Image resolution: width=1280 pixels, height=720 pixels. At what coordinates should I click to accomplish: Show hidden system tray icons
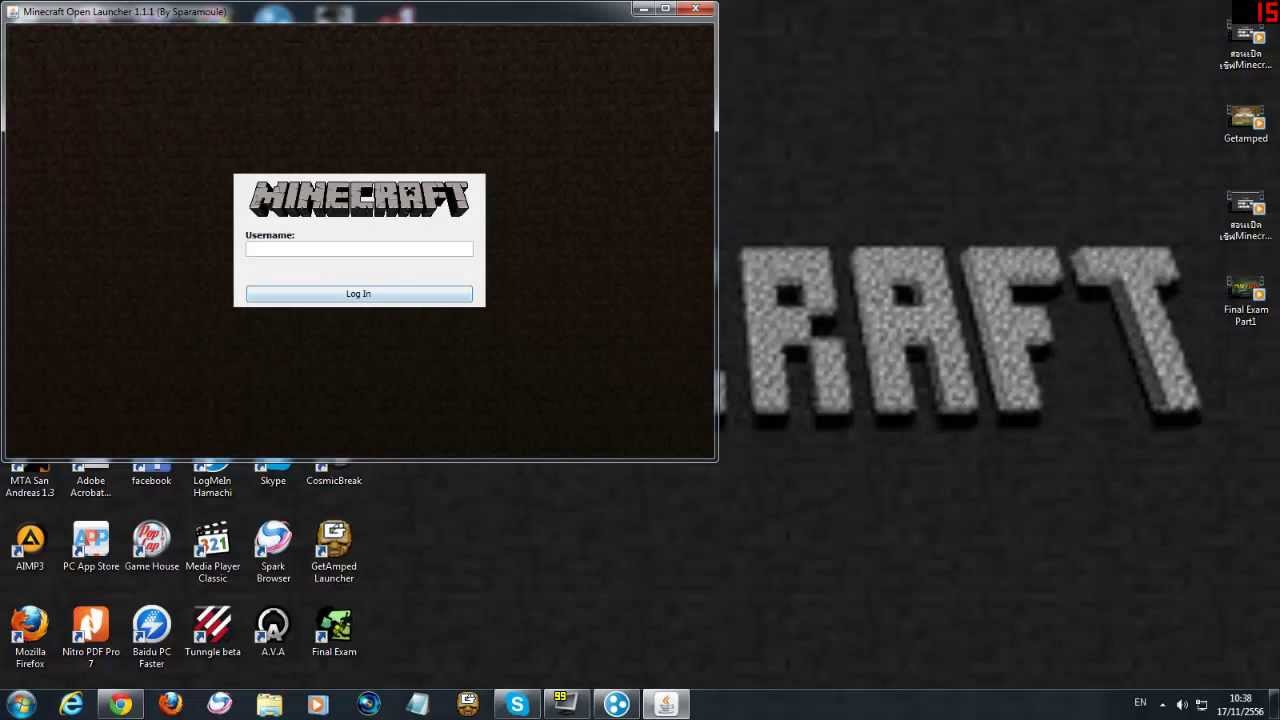1162,705
